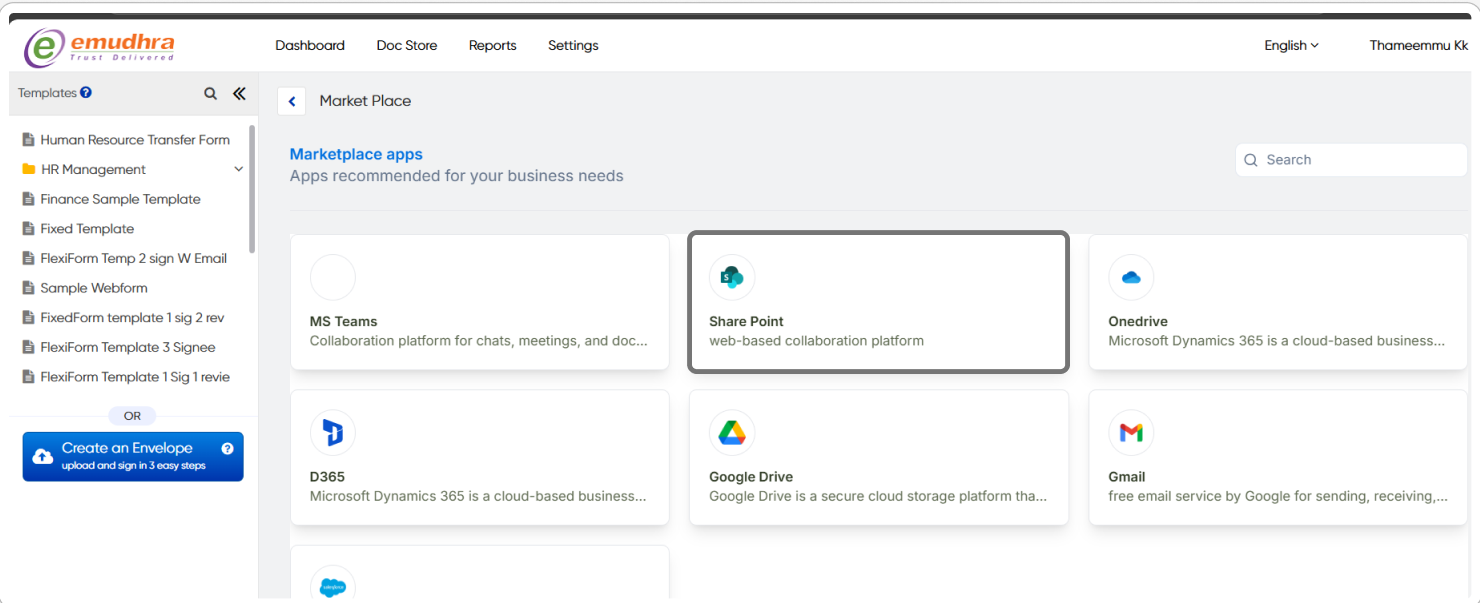The height and width of the screenshot is (603, 1480).
Task: Click the Gmail icon
Action: tap(1131, 432)
